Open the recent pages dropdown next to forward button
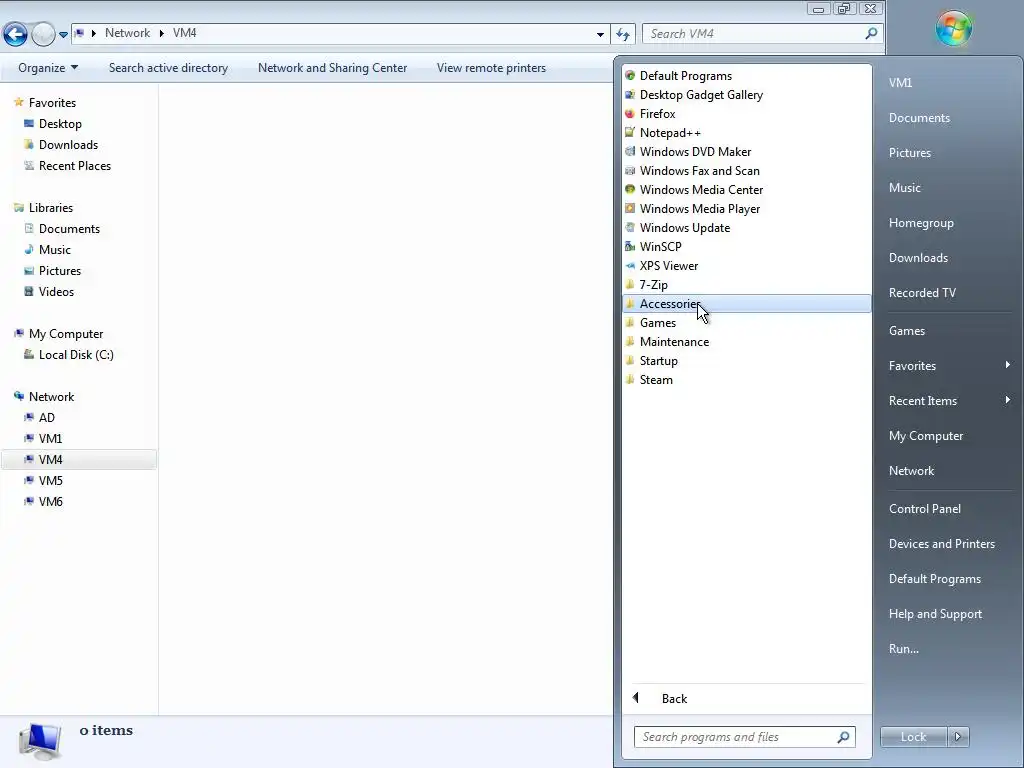 click(63, 35)
